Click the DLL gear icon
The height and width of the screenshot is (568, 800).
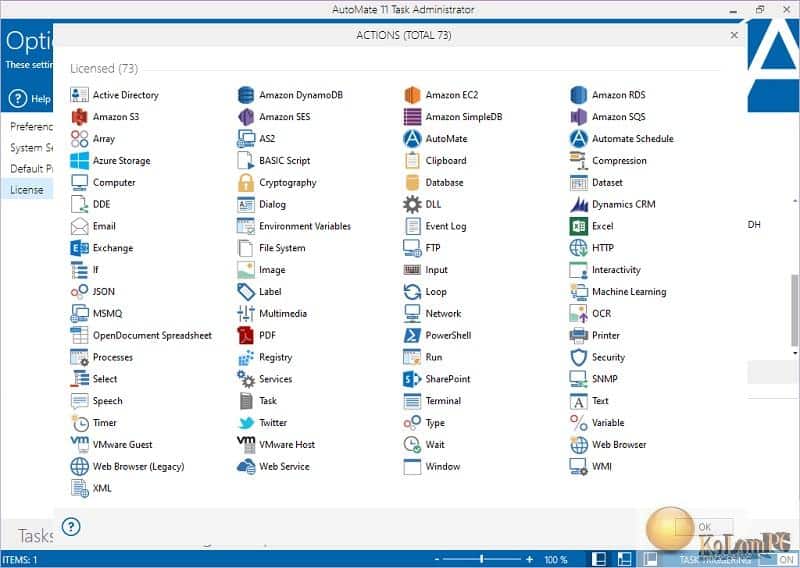412,205
